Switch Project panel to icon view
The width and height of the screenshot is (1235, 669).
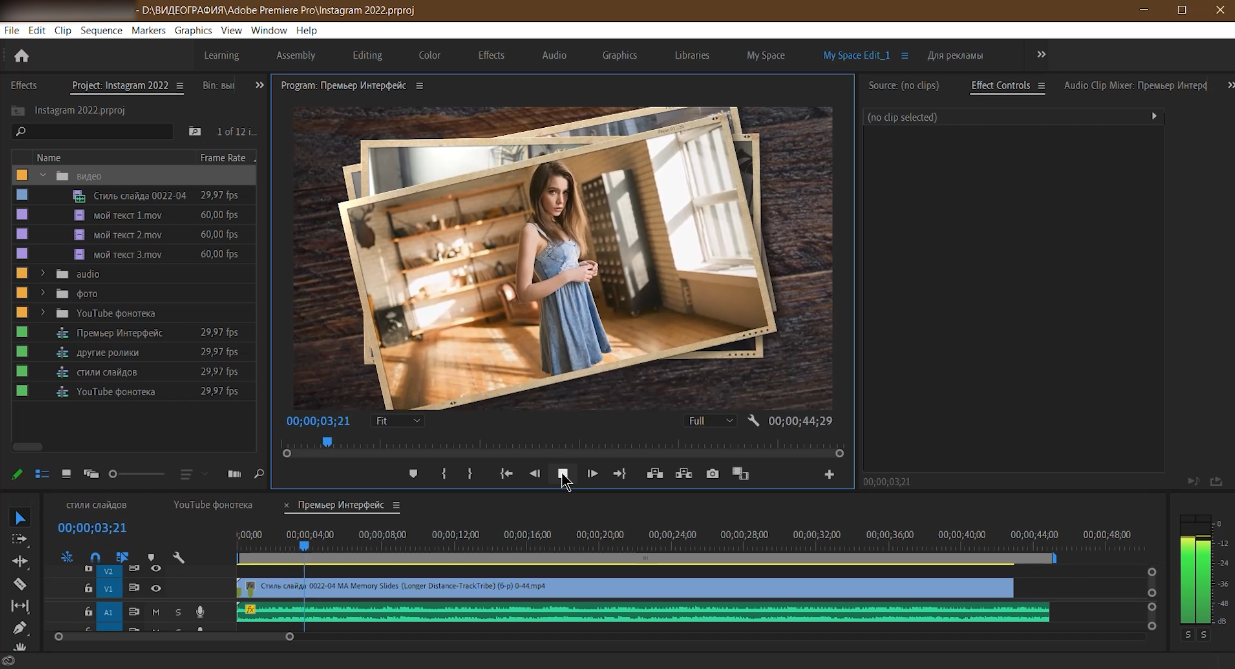(66, 474)
